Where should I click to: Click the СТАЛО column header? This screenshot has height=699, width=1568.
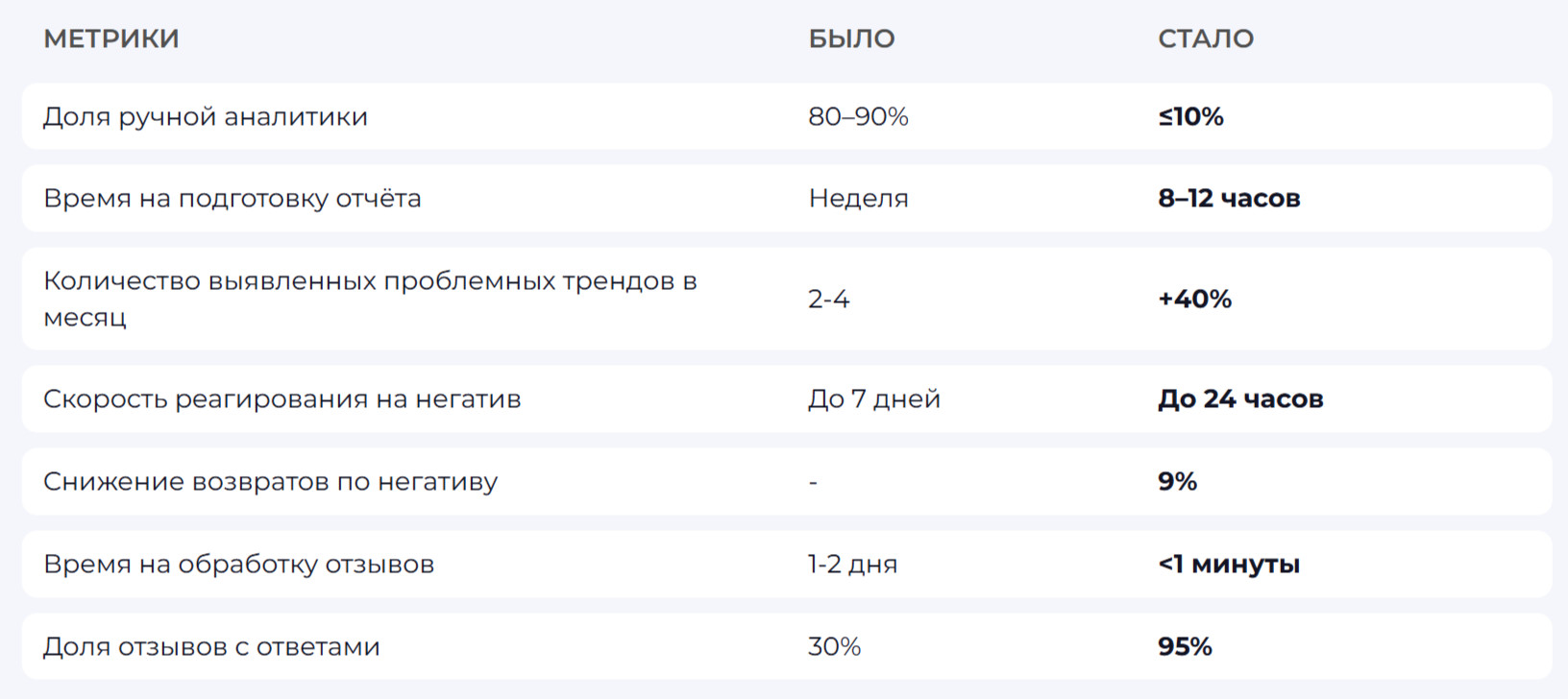point(1205,38)
